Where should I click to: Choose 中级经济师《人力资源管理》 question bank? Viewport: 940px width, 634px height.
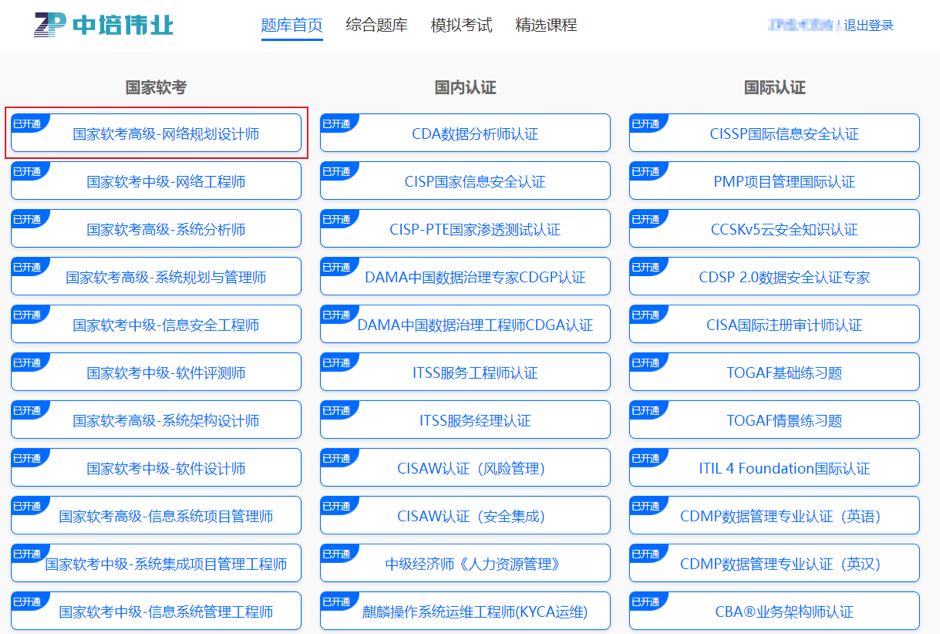click(475, 564)
